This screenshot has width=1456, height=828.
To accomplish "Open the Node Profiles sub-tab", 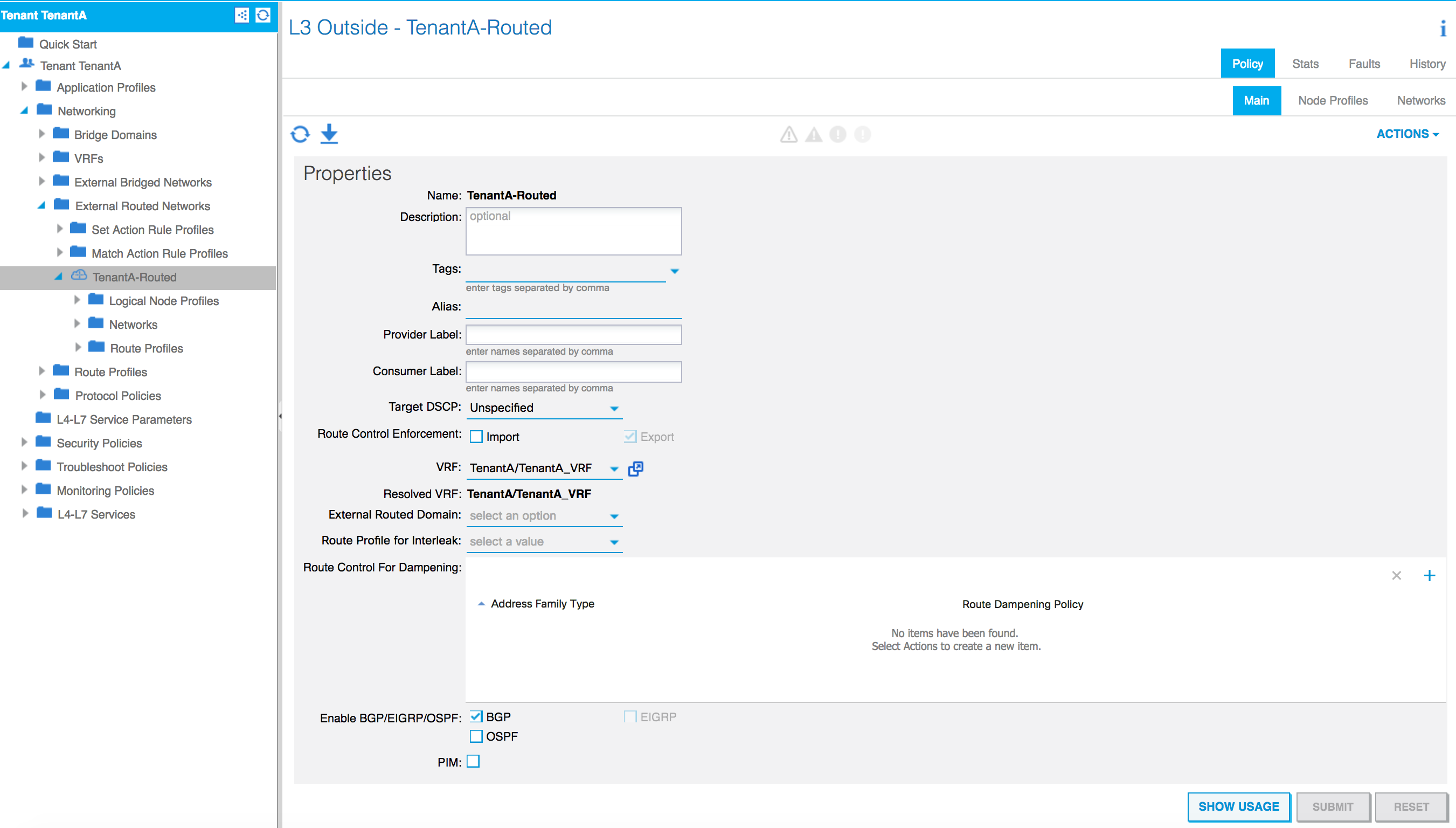I will point(1333,101).
